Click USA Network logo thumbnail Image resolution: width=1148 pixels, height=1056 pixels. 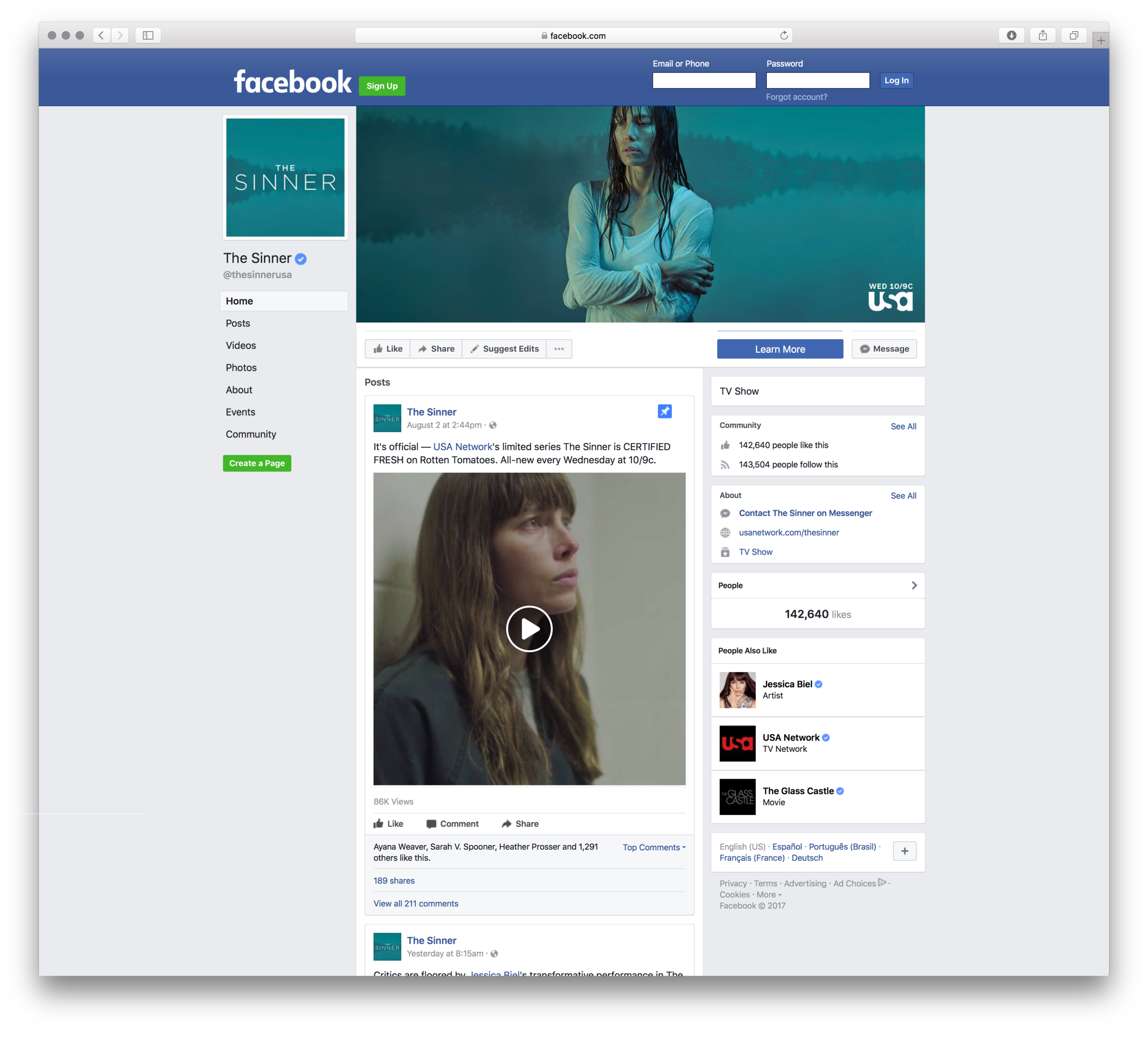tap(737, 743)
